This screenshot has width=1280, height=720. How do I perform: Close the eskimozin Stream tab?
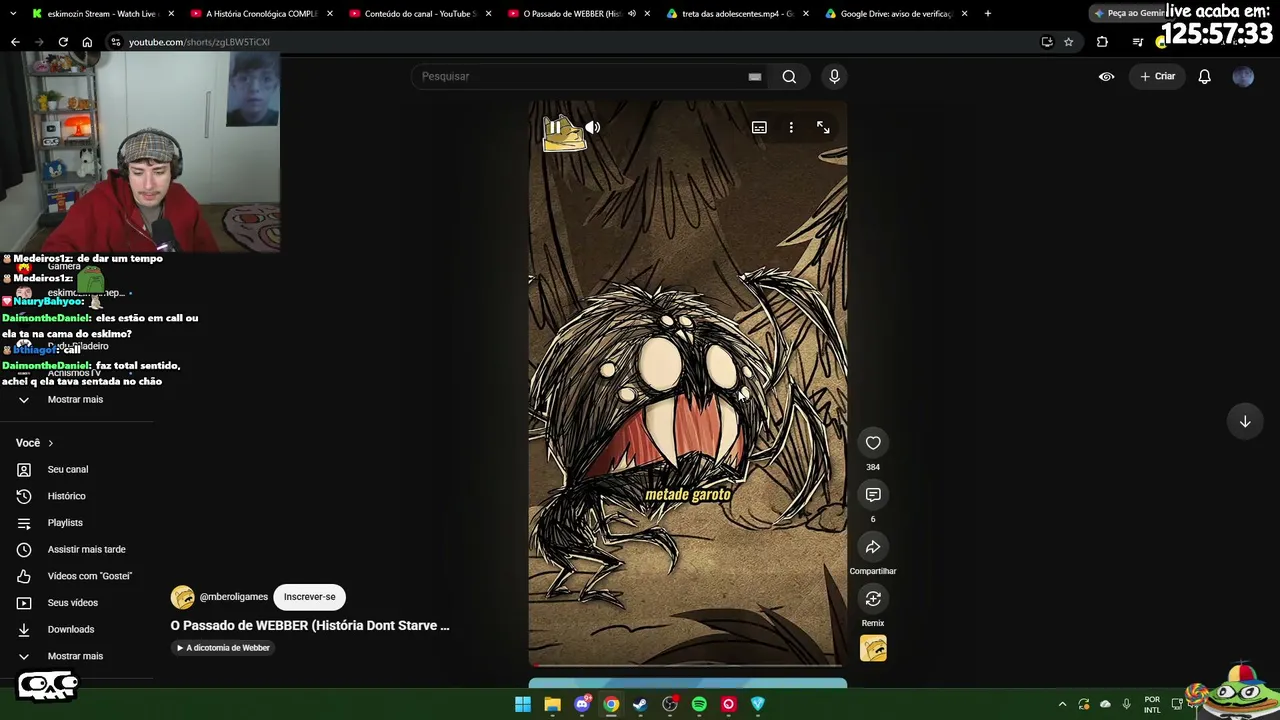171,14
